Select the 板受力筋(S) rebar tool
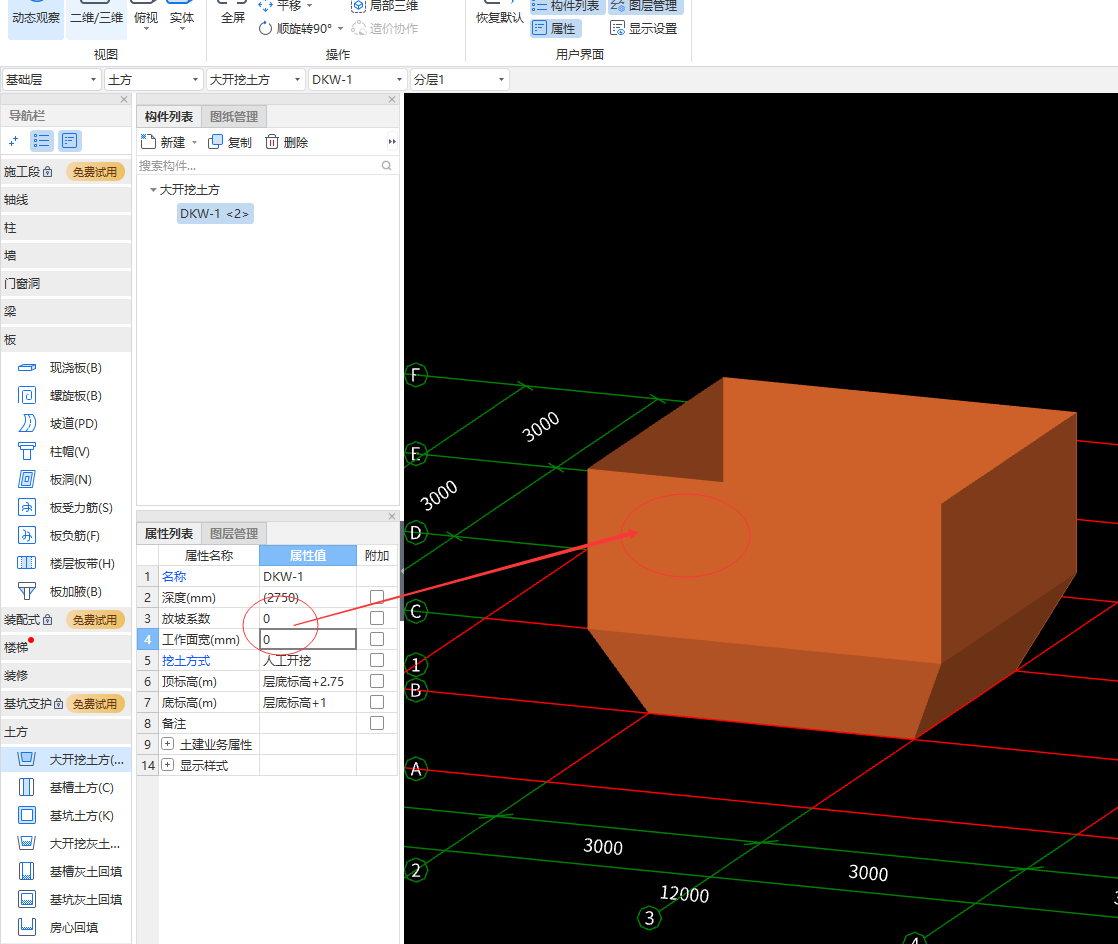The width and height of the screenshot is (1118, 944). [66, 508]
